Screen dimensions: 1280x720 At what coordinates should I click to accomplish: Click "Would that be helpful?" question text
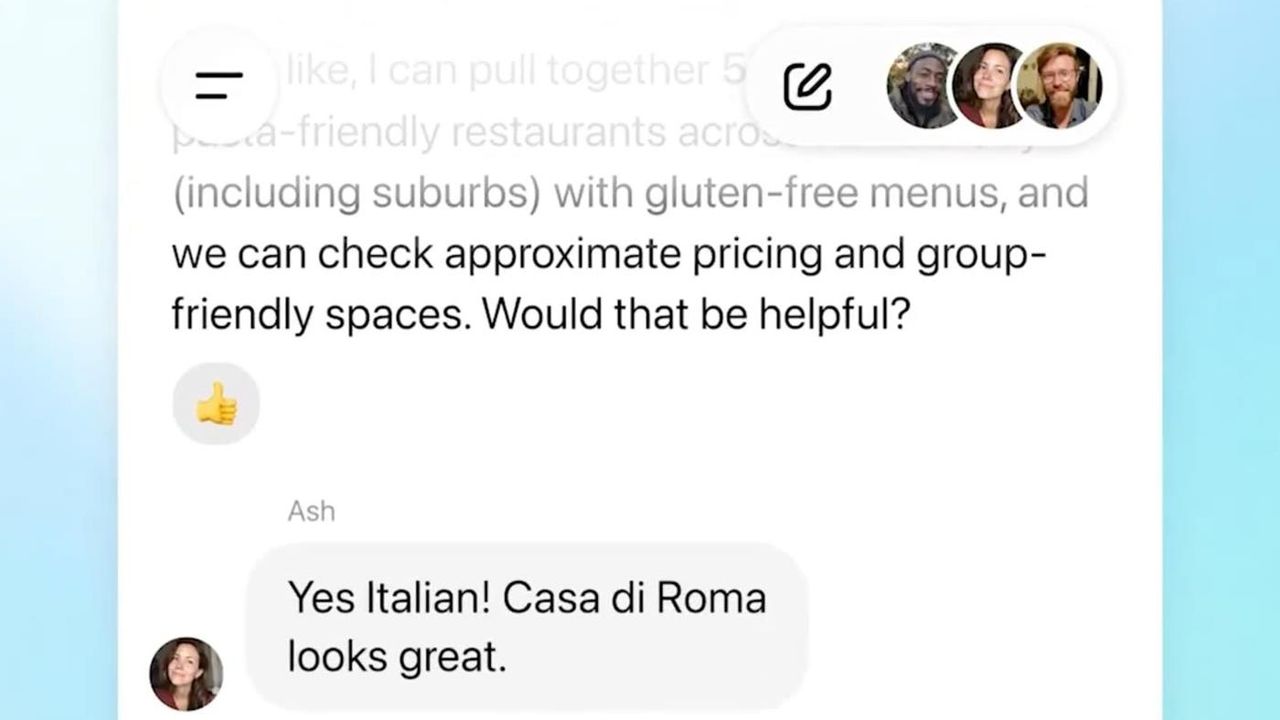click(696, 315)
